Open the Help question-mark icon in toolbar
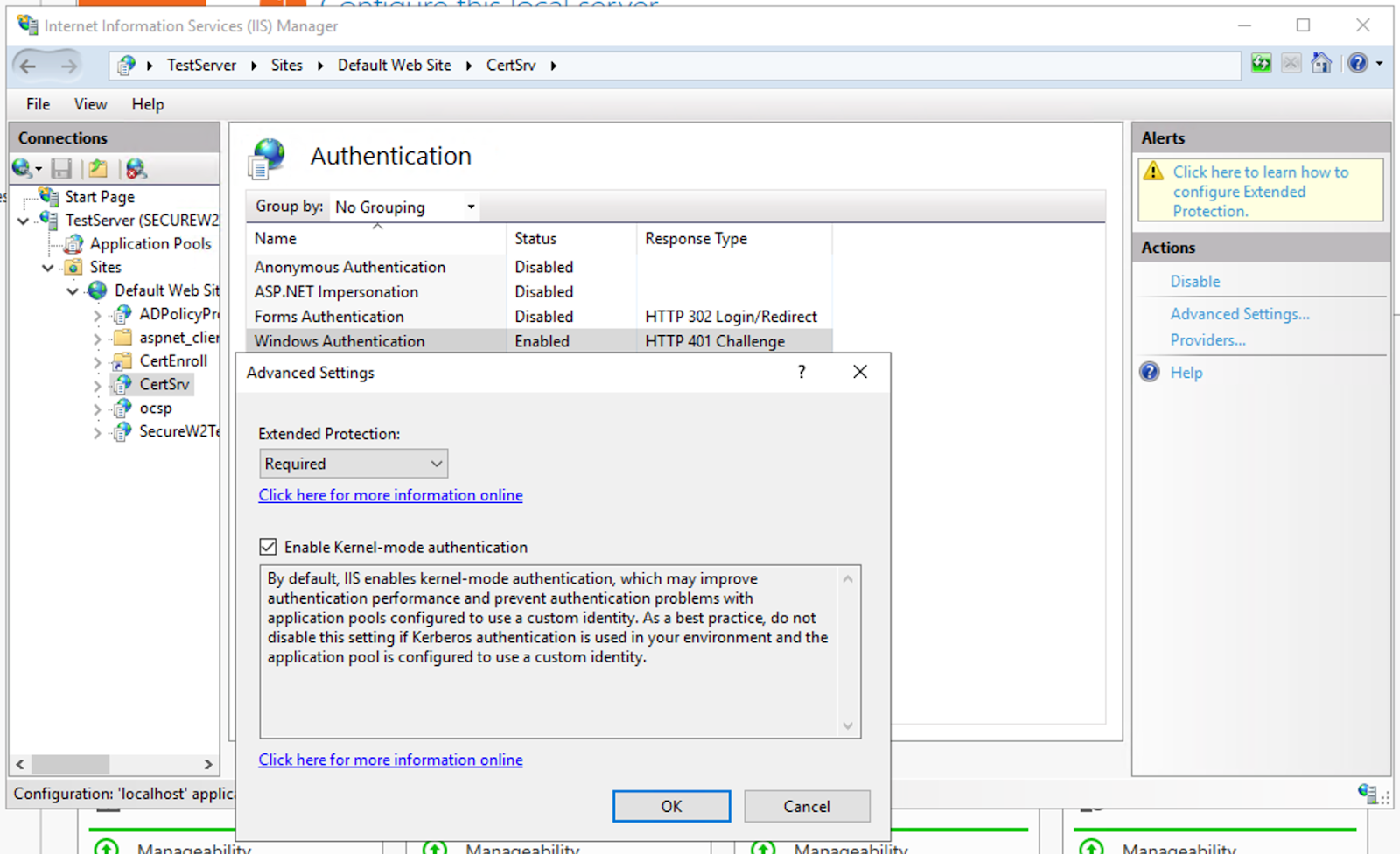The width and height of the screenshot is (1400, 854). (x=1358, y=63)
